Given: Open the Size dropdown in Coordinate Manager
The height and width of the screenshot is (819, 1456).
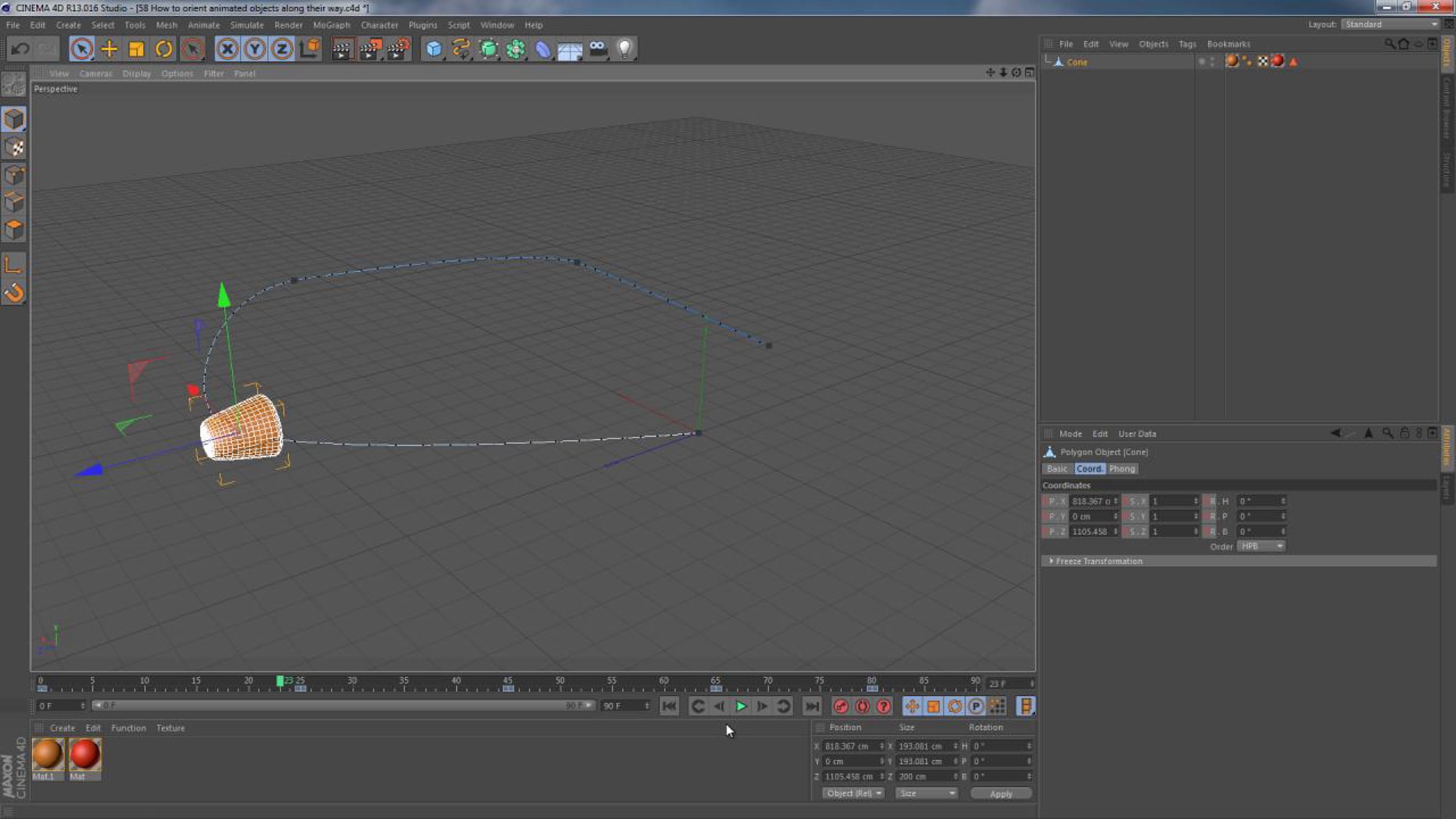Looking at the screenshot, I should tap(926, 793).
